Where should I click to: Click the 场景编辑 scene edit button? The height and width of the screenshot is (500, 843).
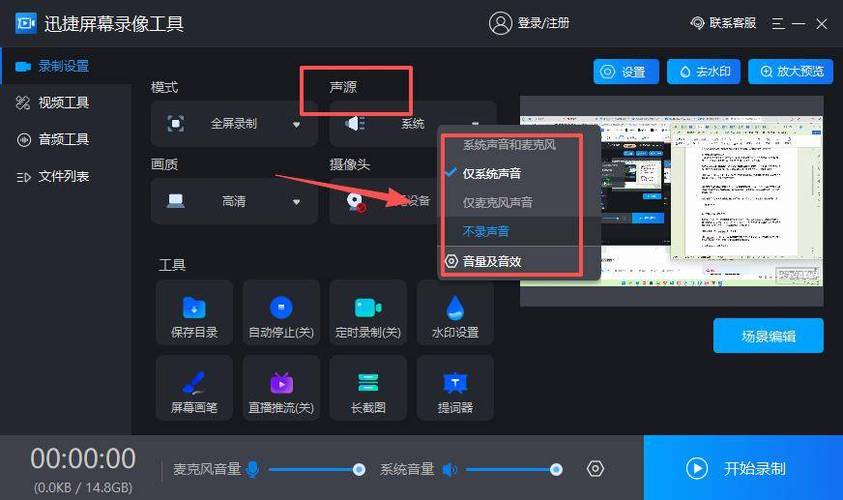click(x=768, y=336)
